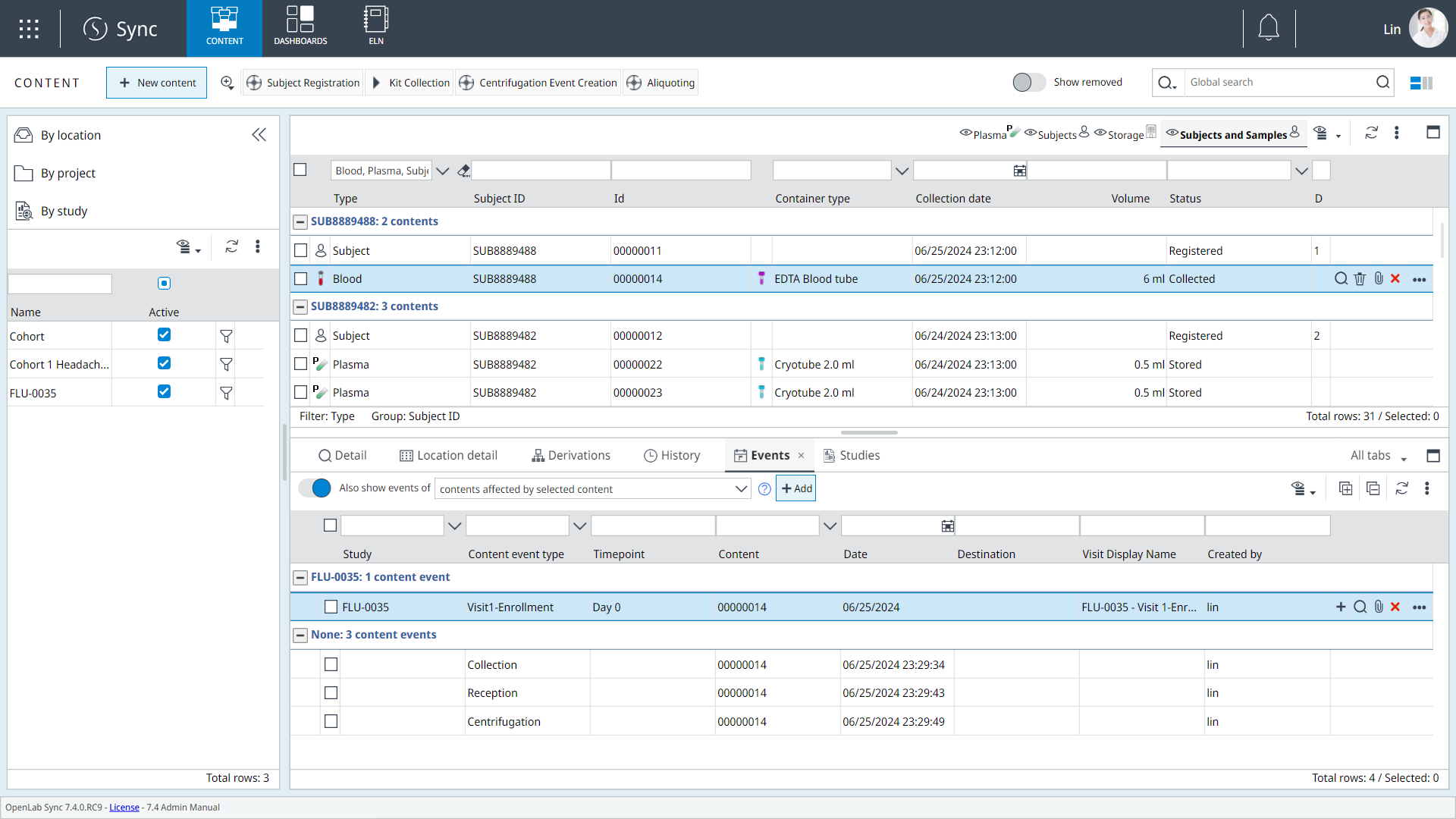1456x819 pixels.
Task: Open the History tab
Action: pyautogui.click(x=672, y=456)
